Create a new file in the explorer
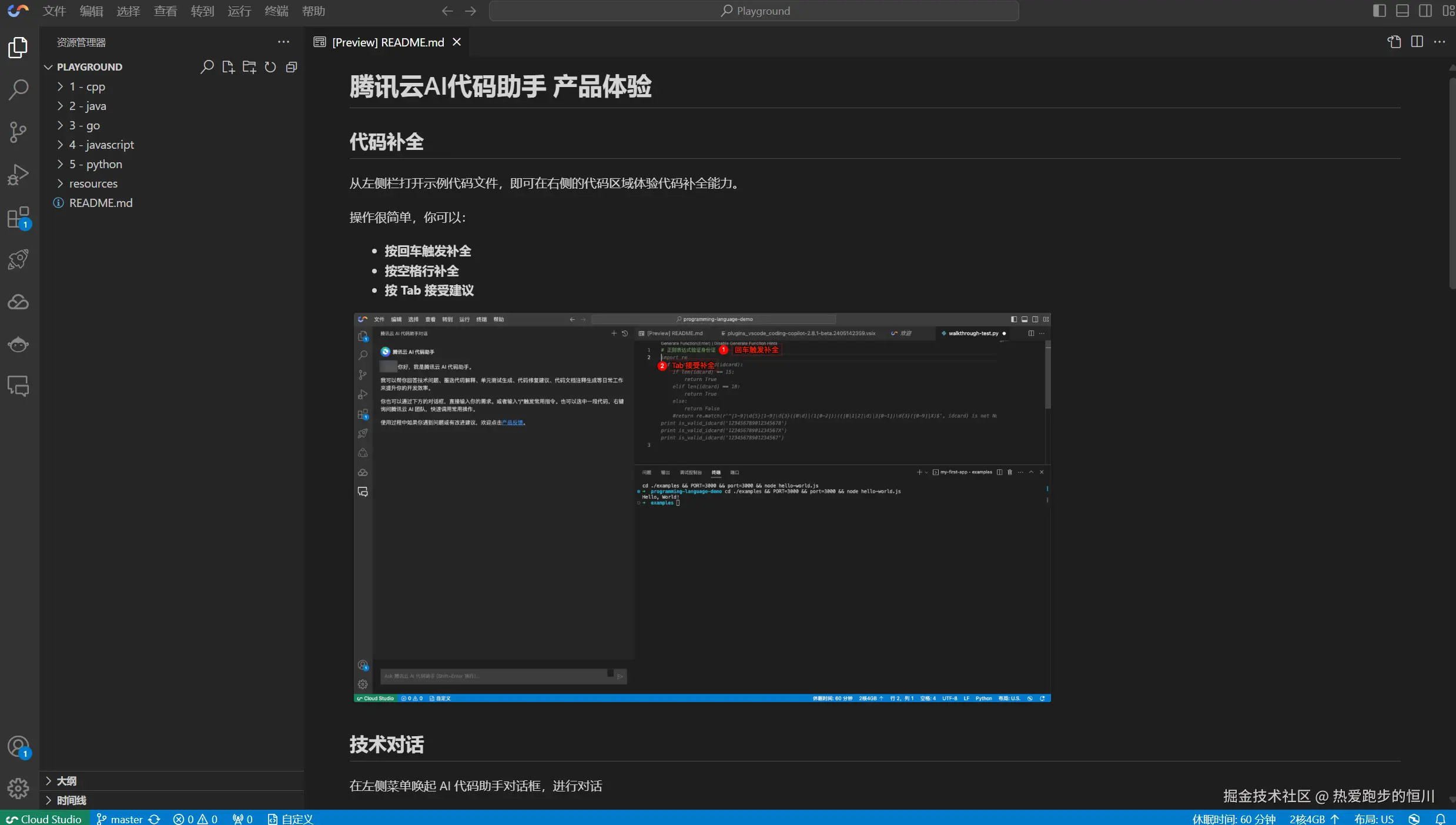 (x=228, y=66)
